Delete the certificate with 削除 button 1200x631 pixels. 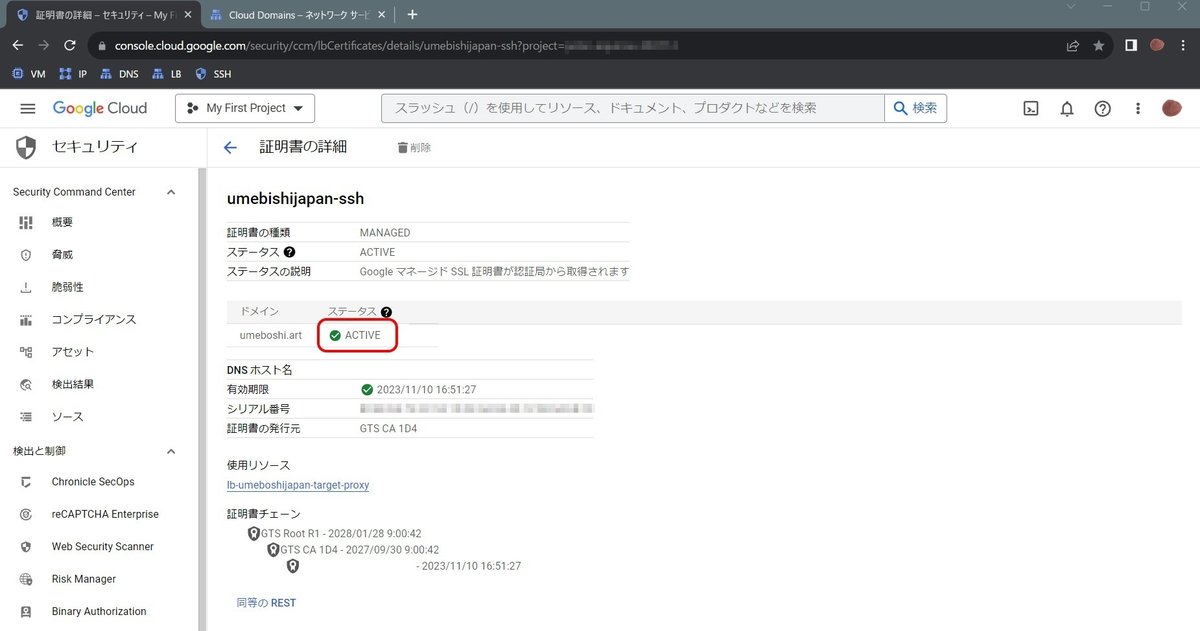click(414, 147)
